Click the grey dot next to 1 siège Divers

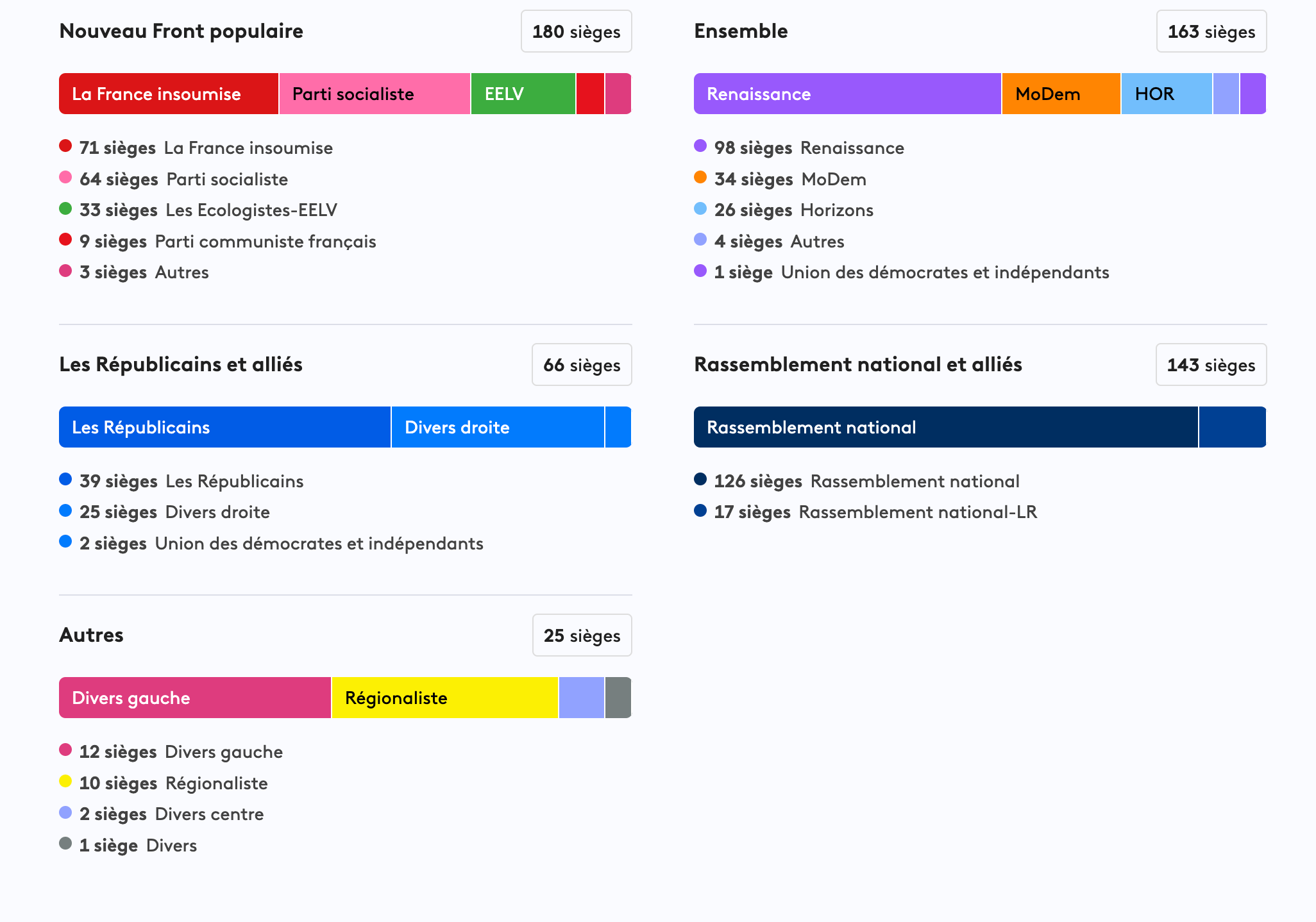[x=65, y=843]
